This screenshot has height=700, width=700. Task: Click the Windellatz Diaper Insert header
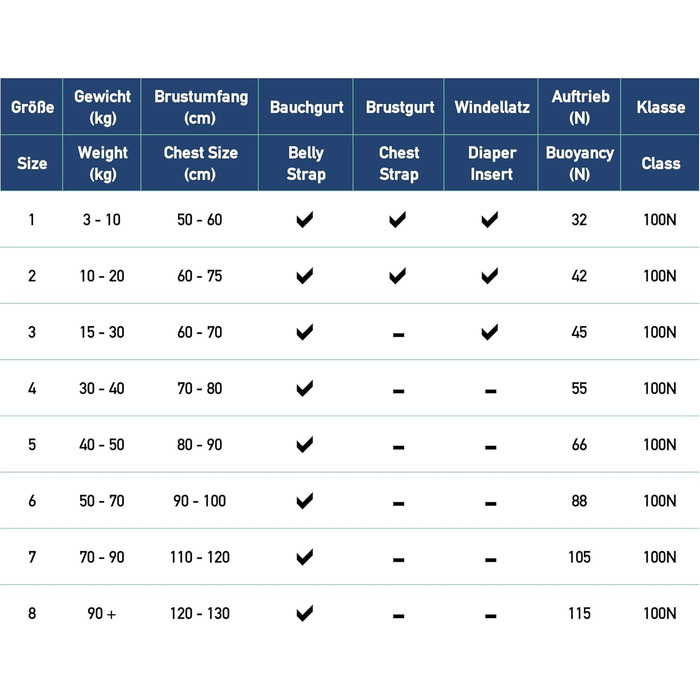point(492,135)
